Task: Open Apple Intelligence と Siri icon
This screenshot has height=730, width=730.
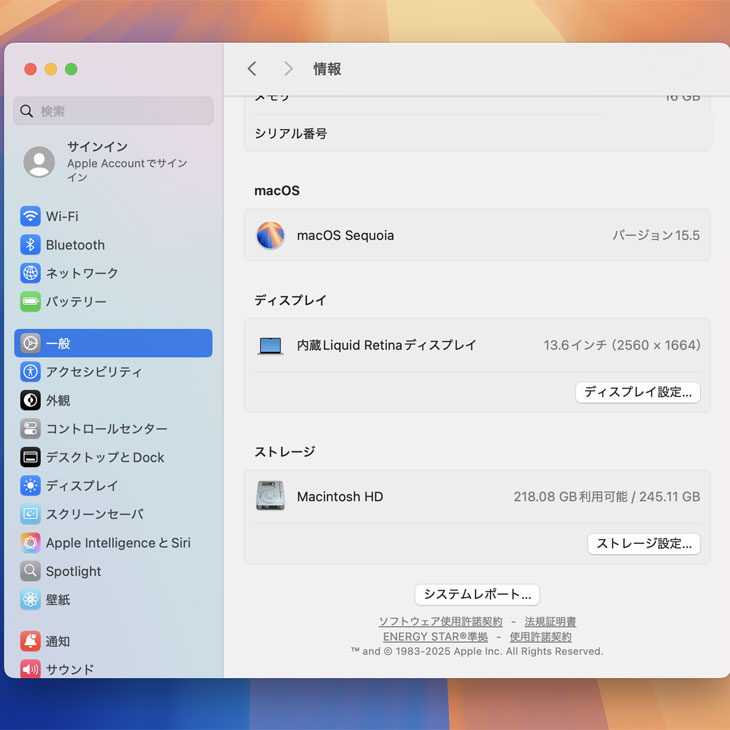Action: 30,542
